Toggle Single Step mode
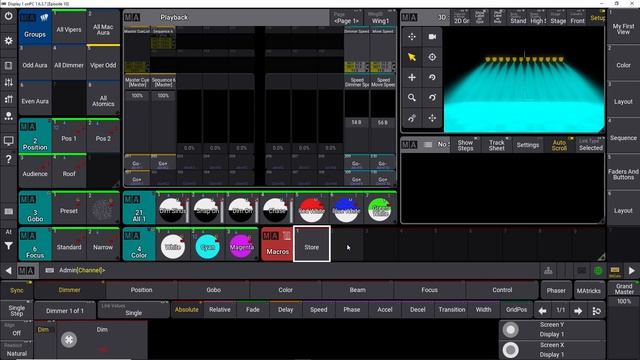640x360 pixels. pyautogui.click(x=17, y=311)
